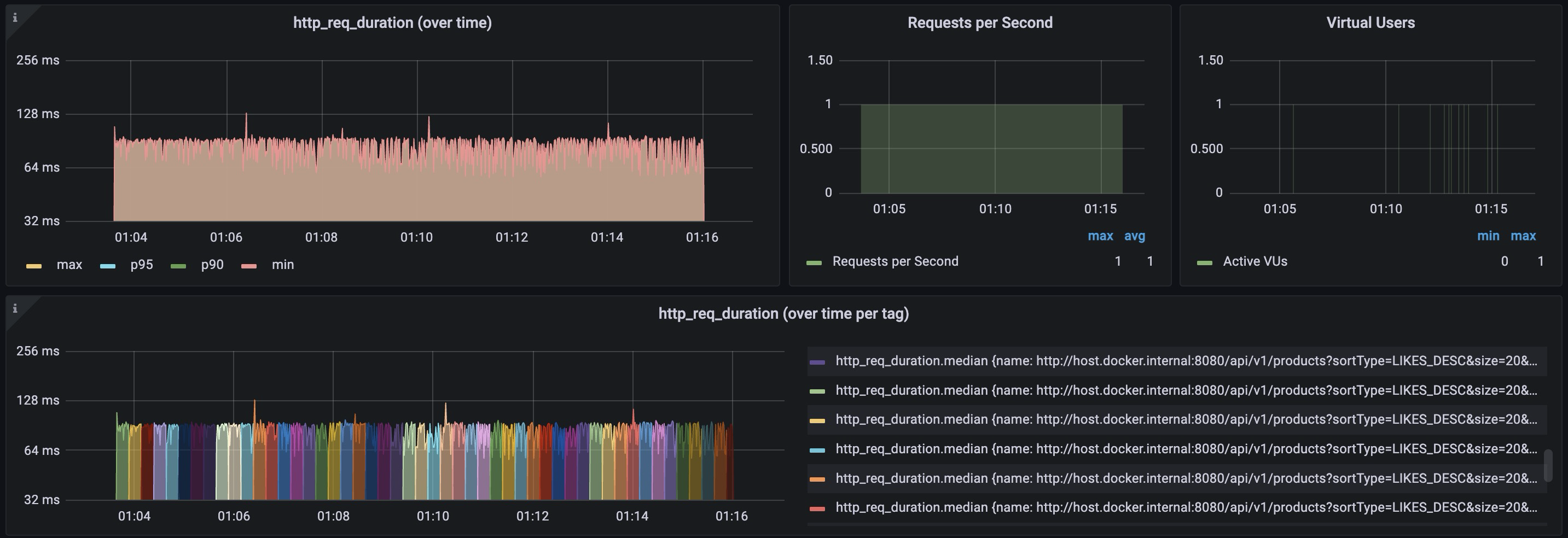Click the yellow color swatch beside max
1568x538 pixels.
[34, 265]
